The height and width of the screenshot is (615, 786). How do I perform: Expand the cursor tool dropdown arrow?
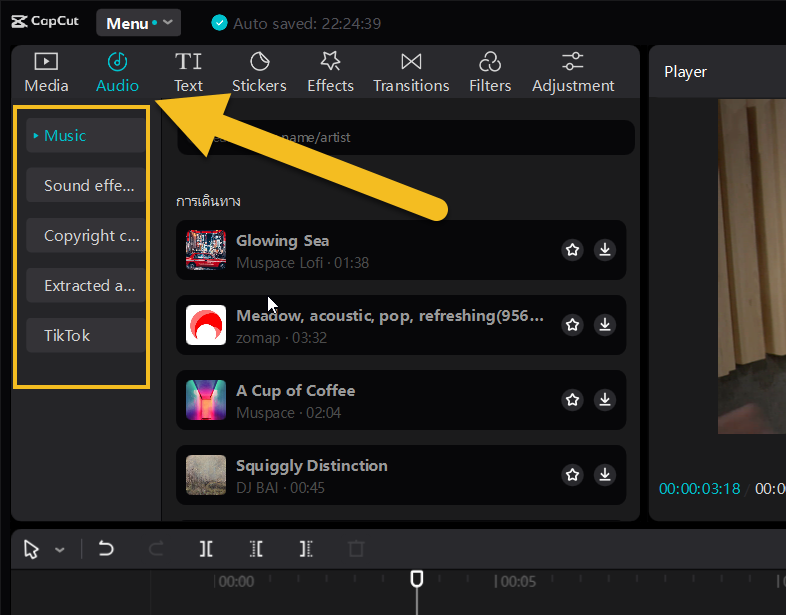60,550
